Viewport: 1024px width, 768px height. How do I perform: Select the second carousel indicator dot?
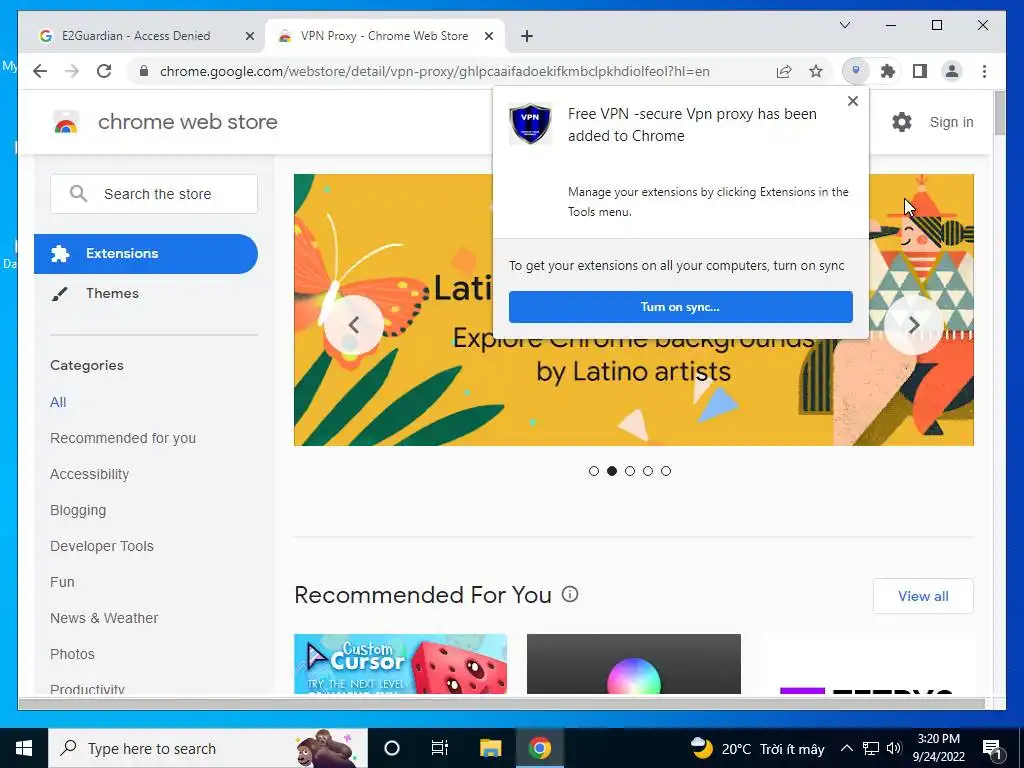pos(612,471)
